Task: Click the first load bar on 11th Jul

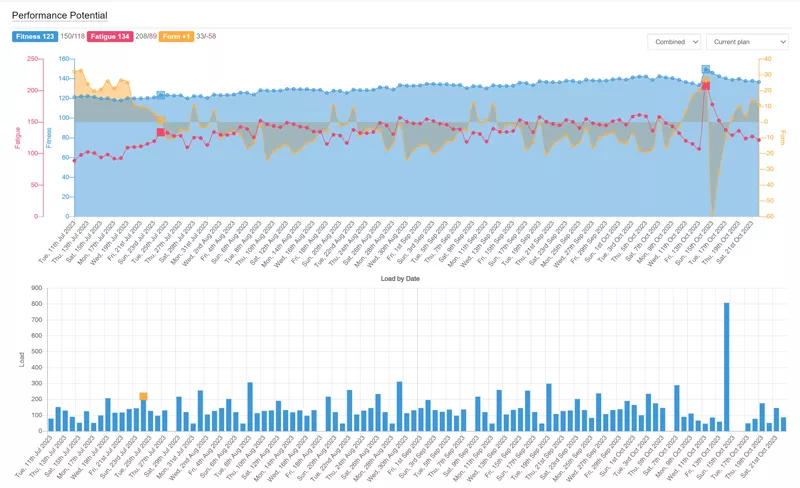Action: [51, 425]
